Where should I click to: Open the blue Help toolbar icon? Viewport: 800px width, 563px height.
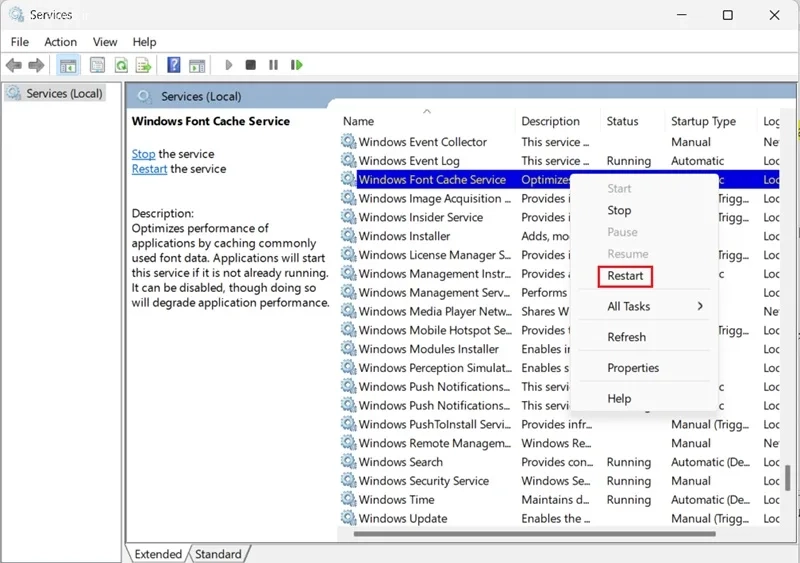pyautogui.click(x=173, y=65)
